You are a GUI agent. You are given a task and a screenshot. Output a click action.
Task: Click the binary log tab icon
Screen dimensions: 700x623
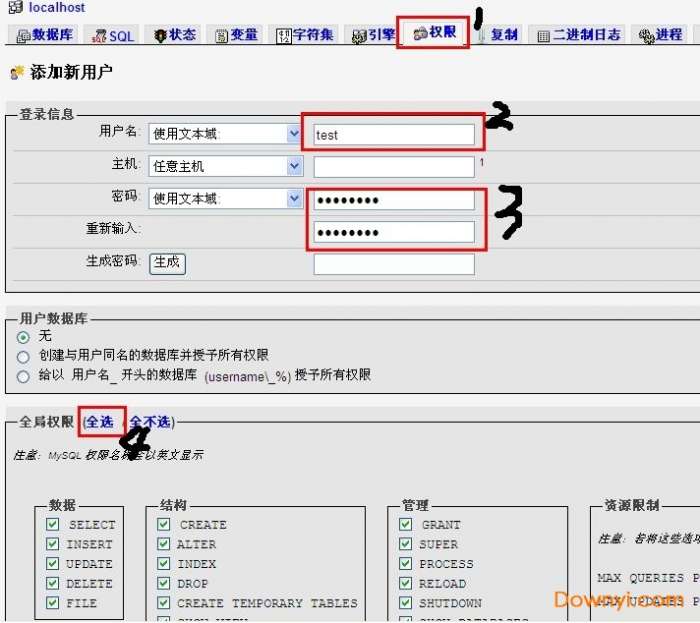click(543, 36)
